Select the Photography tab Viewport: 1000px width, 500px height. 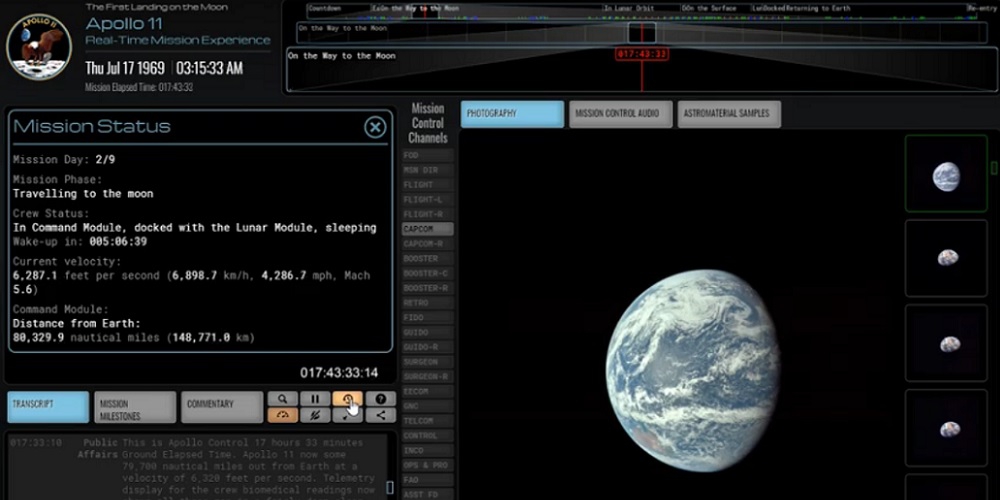click(513, 114)
